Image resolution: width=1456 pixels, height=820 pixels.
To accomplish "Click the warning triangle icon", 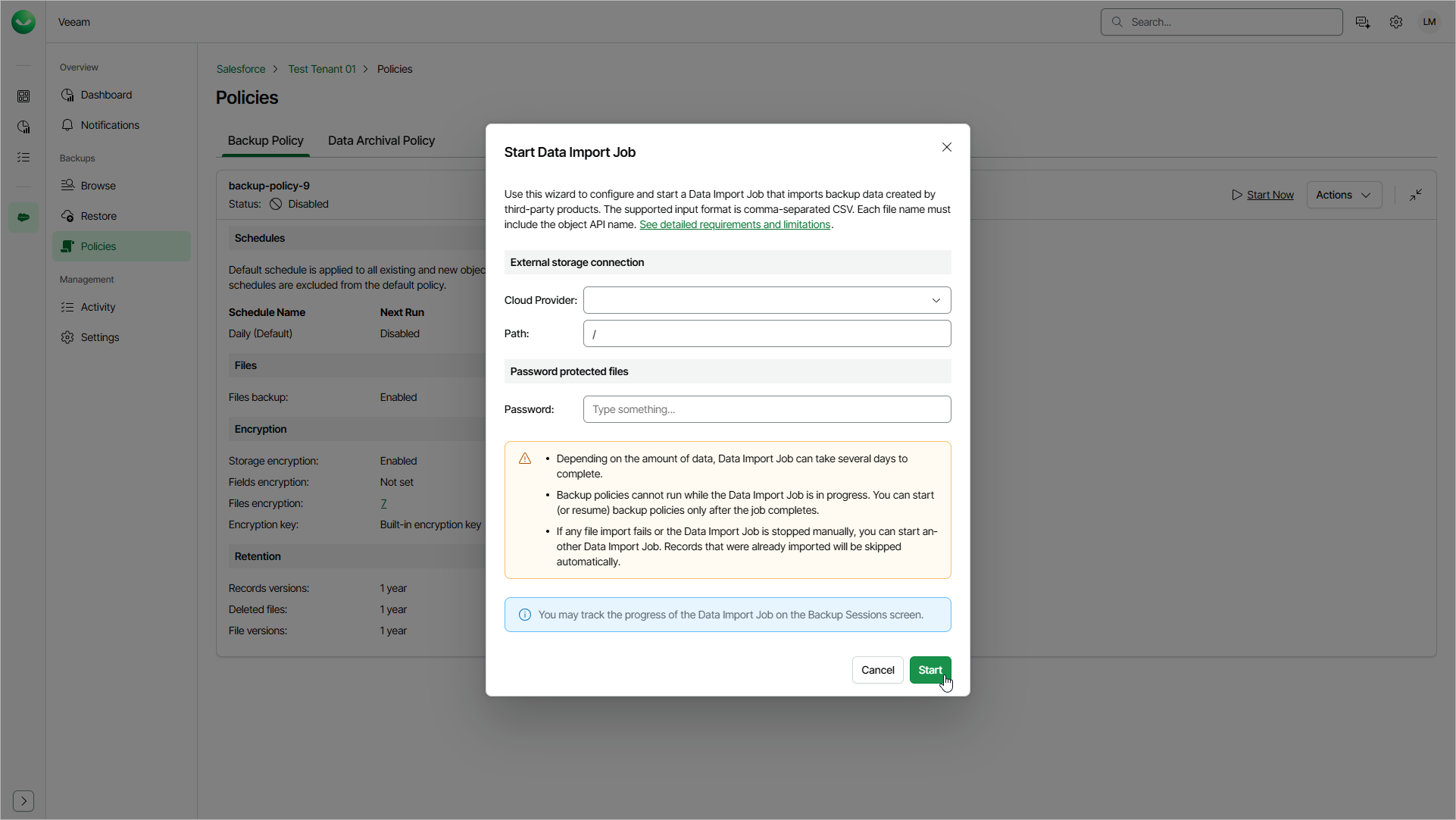I will point(525,459).
